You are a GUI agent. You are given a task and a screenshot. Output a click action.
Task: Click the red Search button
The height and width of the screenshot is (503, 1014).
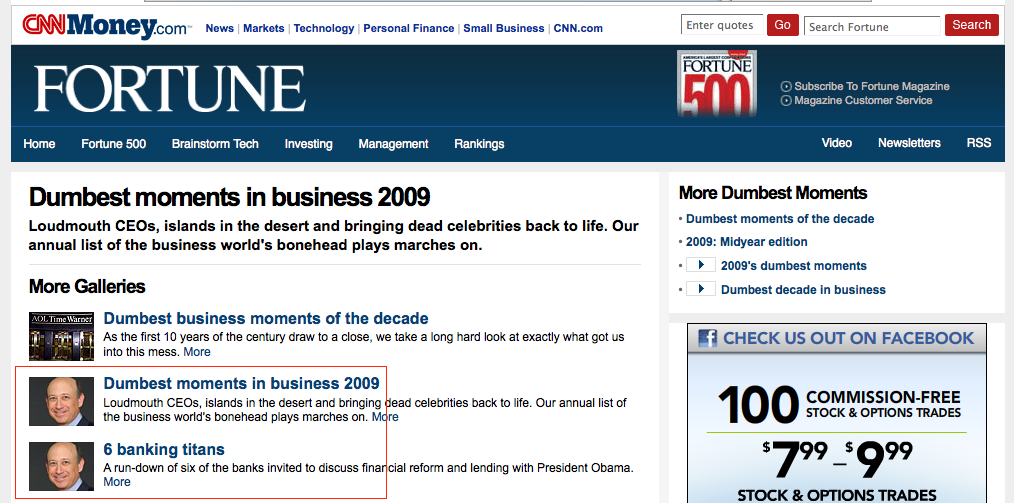pos(971,25)
